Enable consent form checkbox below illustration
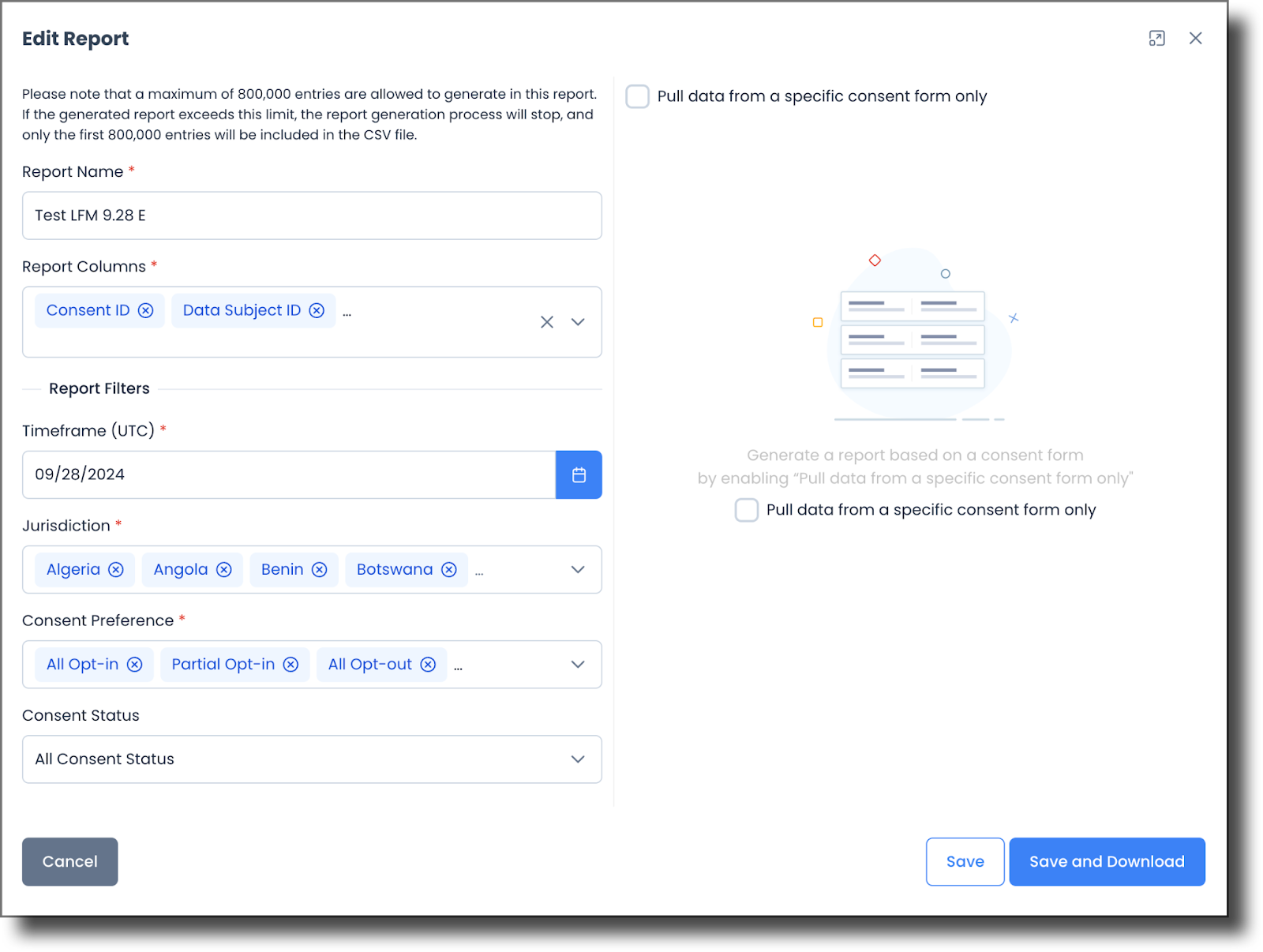Image resolution: width=1263 pixels, height=952 pixels. point(746,510)
